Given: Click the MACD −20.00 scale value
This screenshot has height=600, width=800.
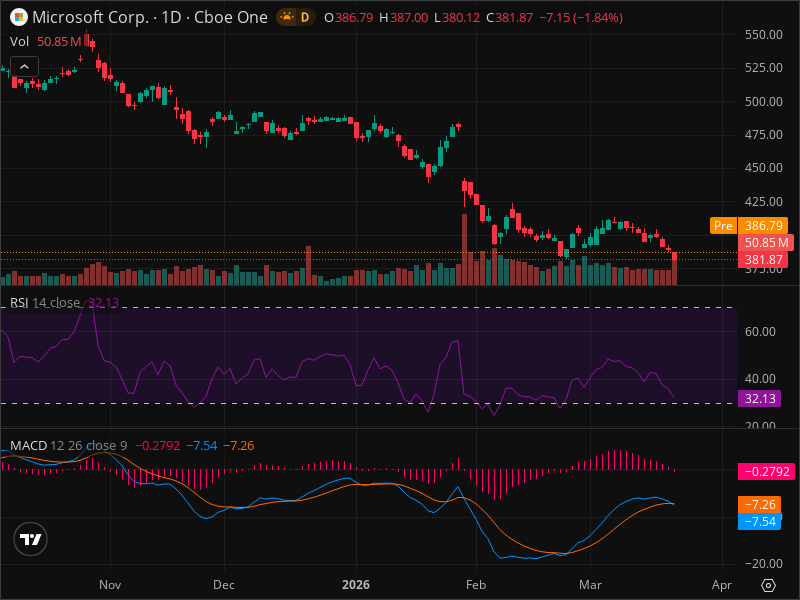Looking at the screenshot, I should pyautogui.click(x=763, y=564).
